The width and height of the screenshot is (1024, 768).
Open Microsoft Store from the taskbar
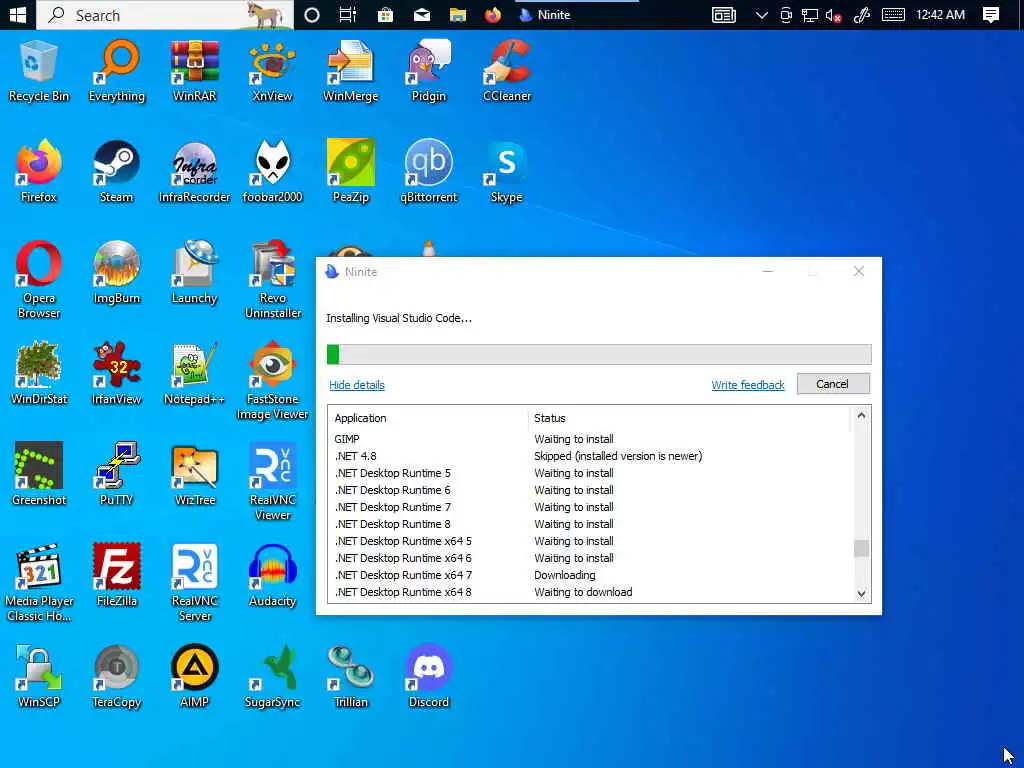pos(385,14)
